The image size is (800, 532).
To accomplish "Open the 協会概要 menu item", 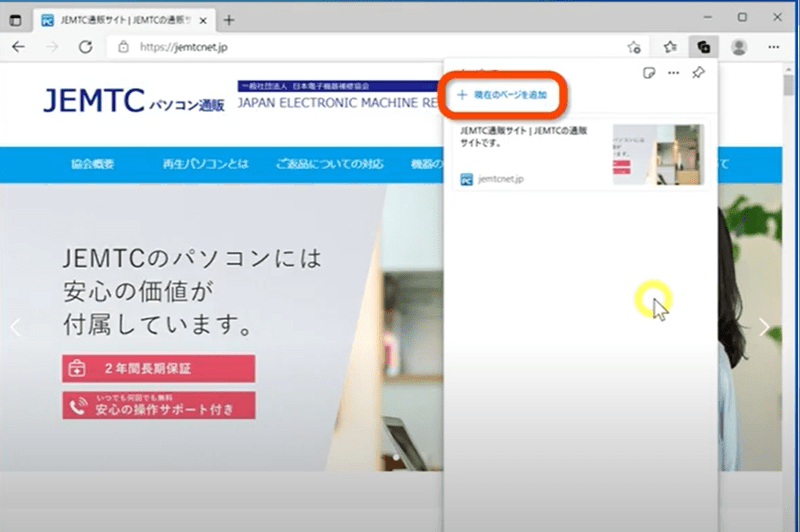I will coord(92,164).
